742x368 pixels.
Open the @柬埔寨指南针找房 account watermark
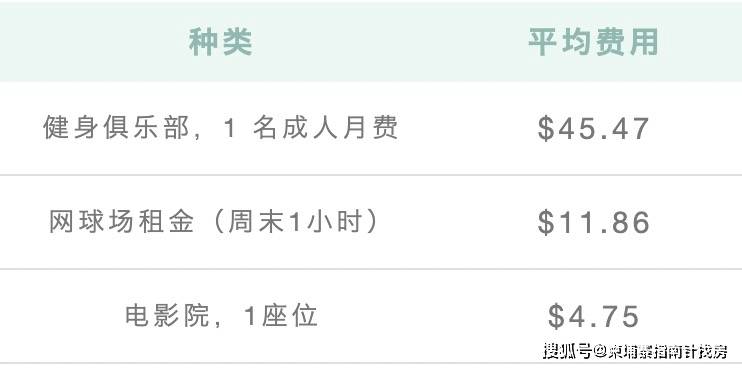tap(661, 351)
